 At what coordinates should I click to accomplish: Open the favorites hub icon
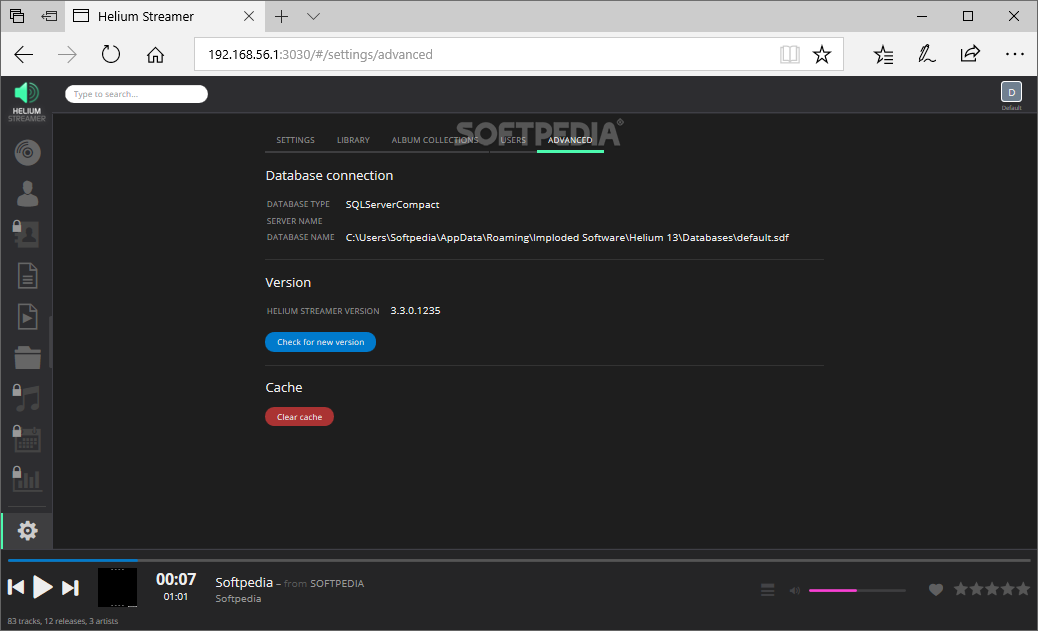pos(883,54)
